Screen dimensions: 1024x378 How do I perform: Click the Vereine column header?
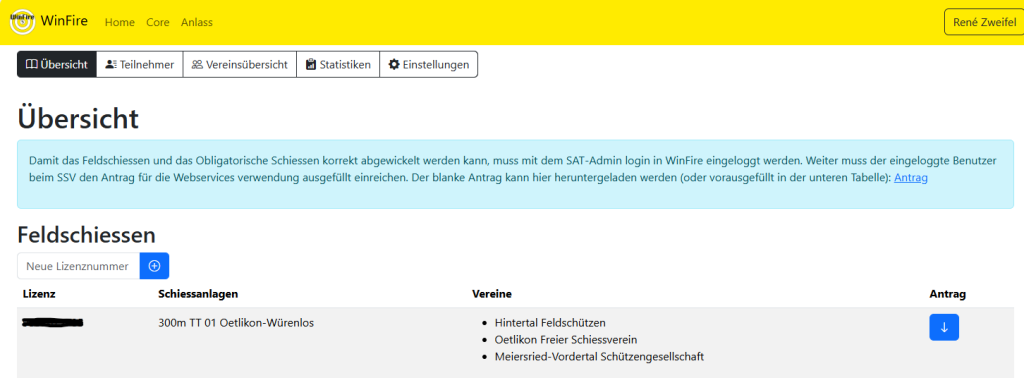[492, 294]
